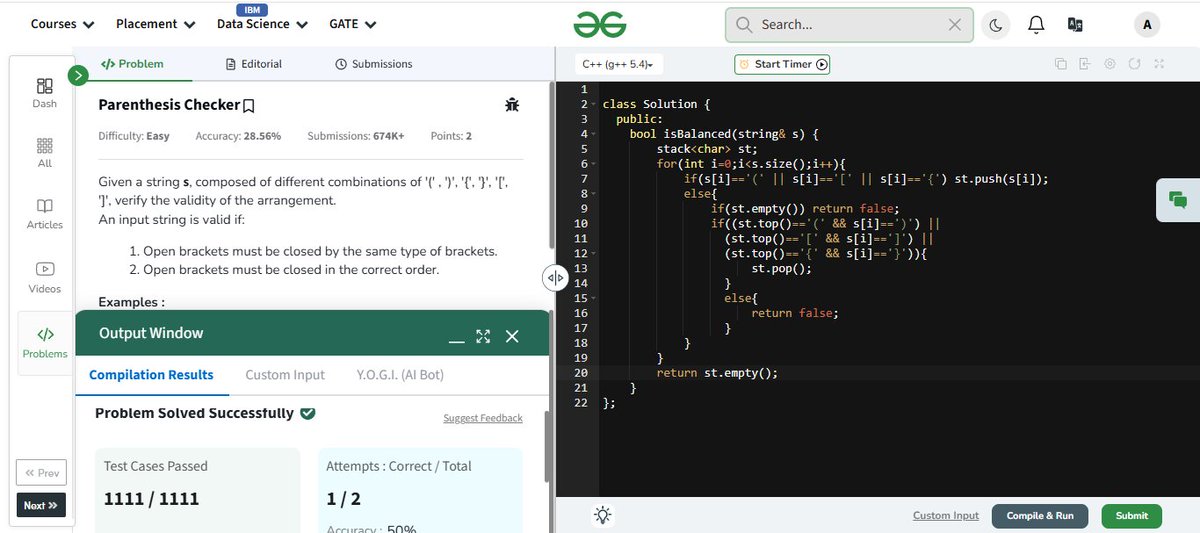Select the Compilation Results tab
This screenshot has height=533, width=1200.
click(151, 375)
